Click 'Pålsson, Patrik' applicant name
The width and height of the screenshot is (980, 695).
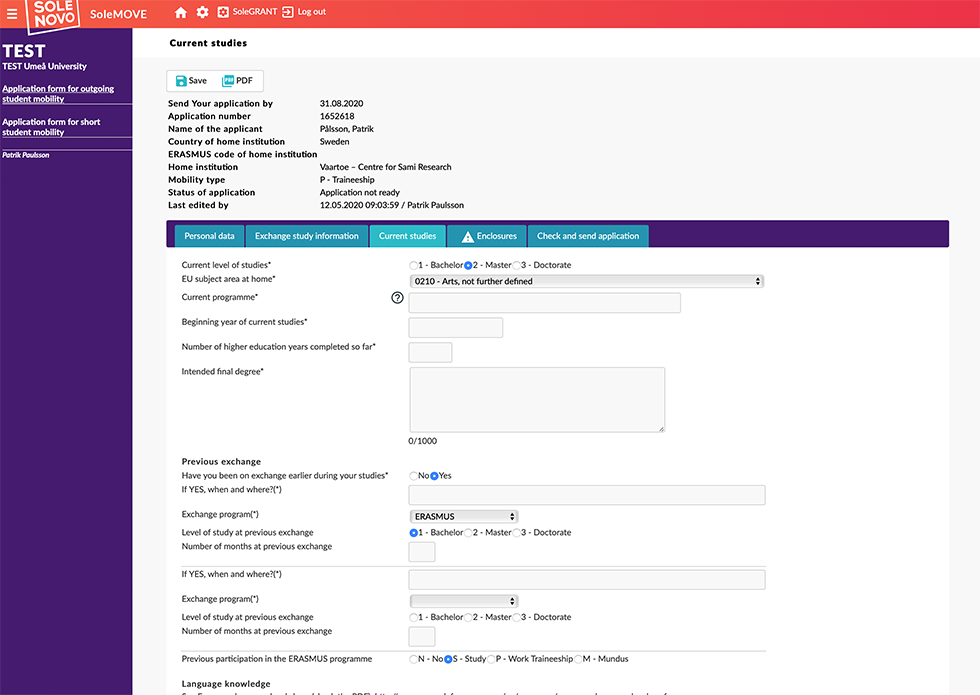[x=347, y=129]
